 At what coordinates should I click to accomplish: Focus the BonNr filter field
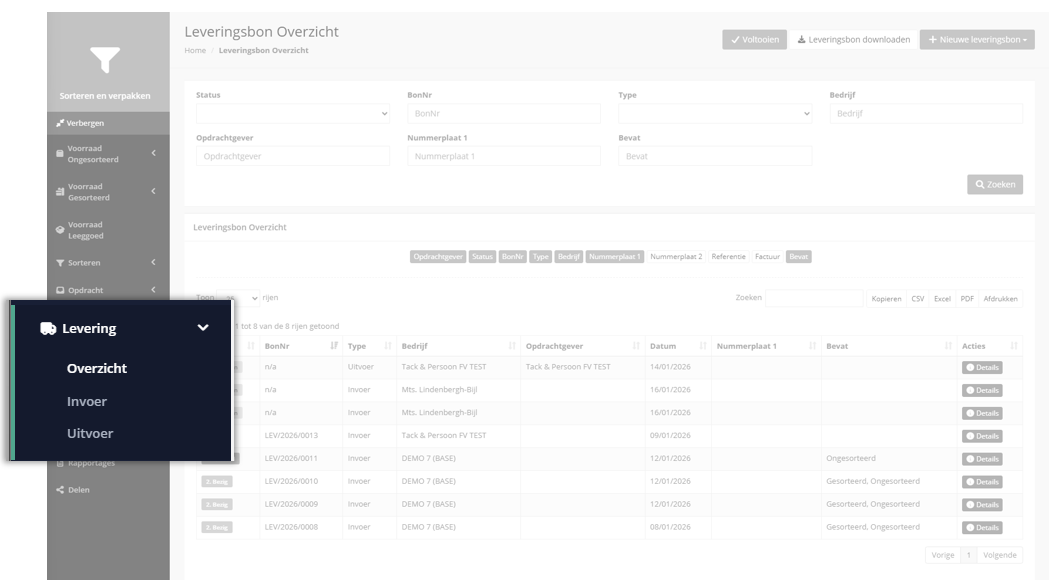pos(504,113)
